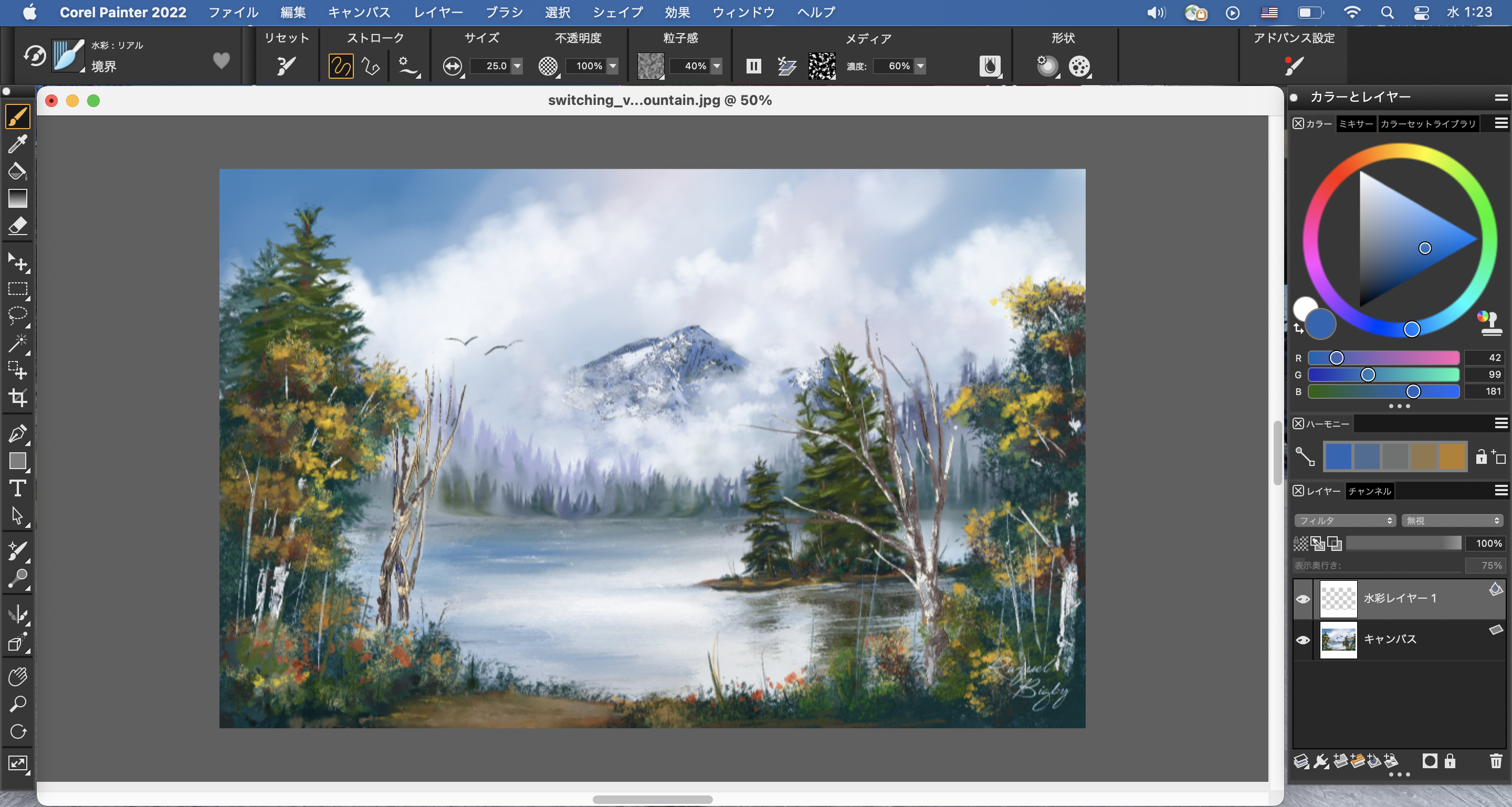1512x807 pixels.
Task: Open the サイズ 25.0 dropdown arrow
Action: coord(517,66)
